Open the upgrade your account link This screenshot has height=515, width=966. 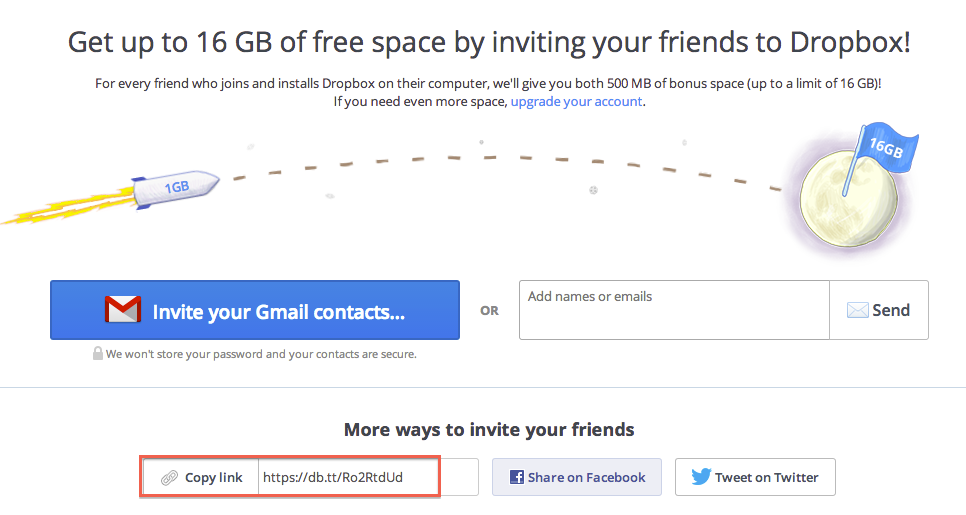coord(576,102)
